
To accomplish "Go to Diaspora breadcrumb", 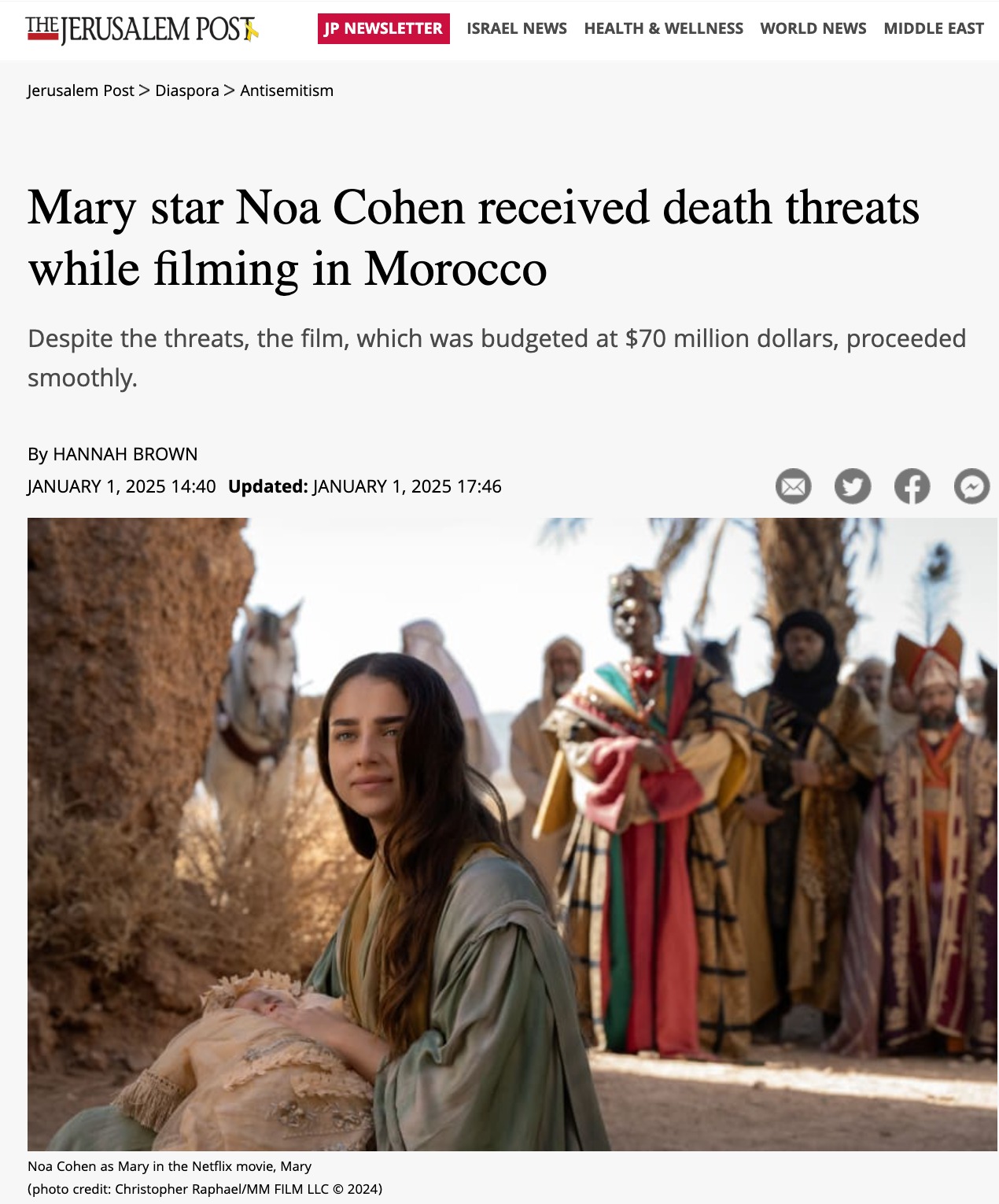I will [187, 90].
